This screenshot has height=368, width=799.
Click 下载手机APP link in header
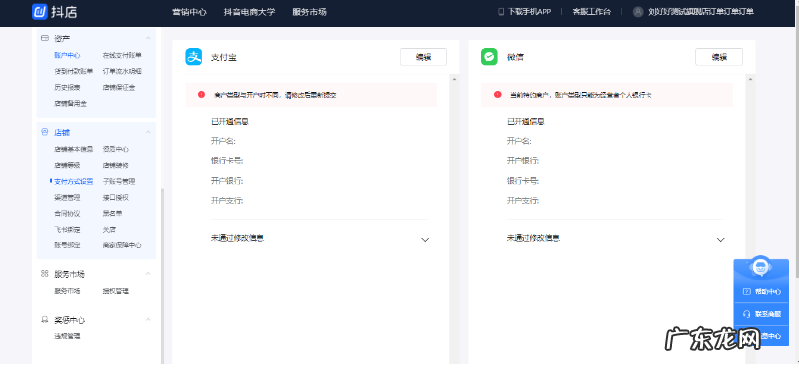[x=529, y=12]
